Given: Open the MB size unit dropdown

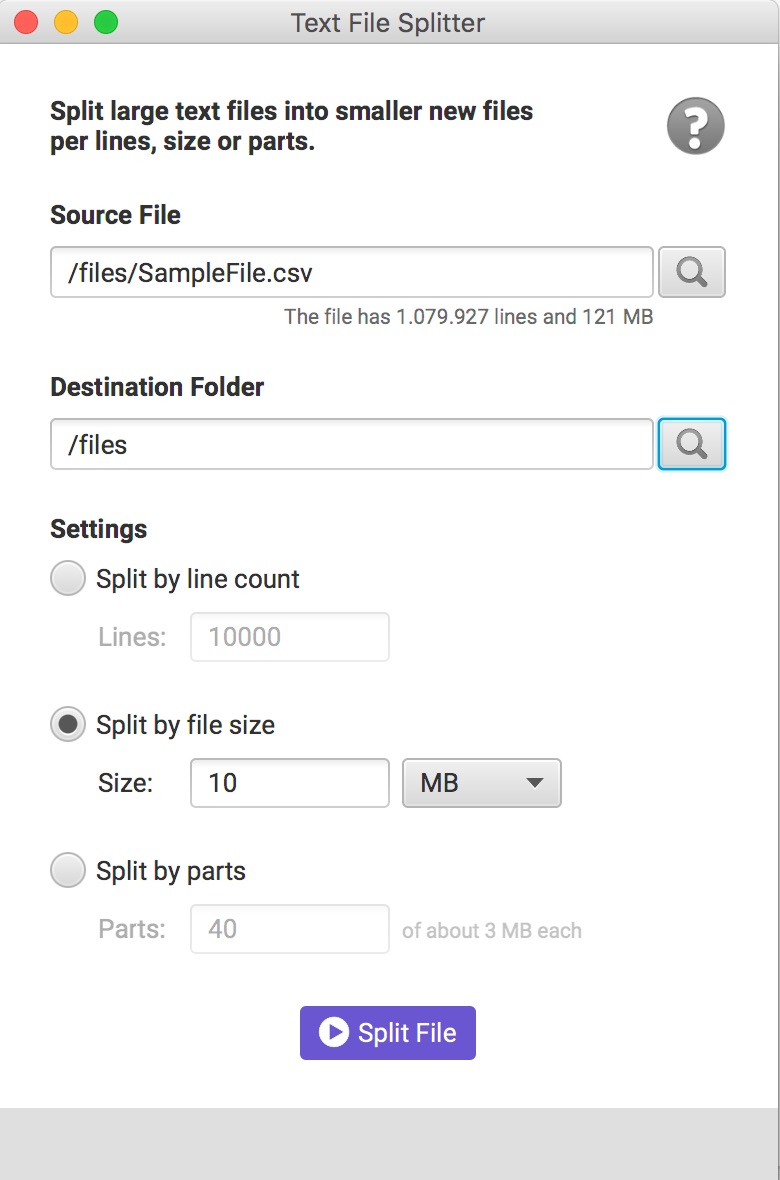Looking at the screenshot, I should point(481,783).
